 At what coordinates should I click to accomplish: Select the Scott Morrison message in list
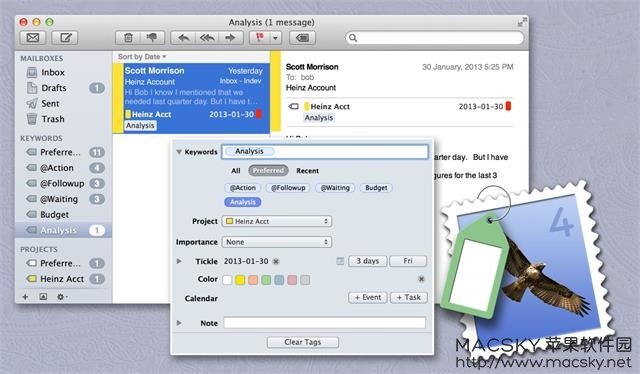pos(192,98)
